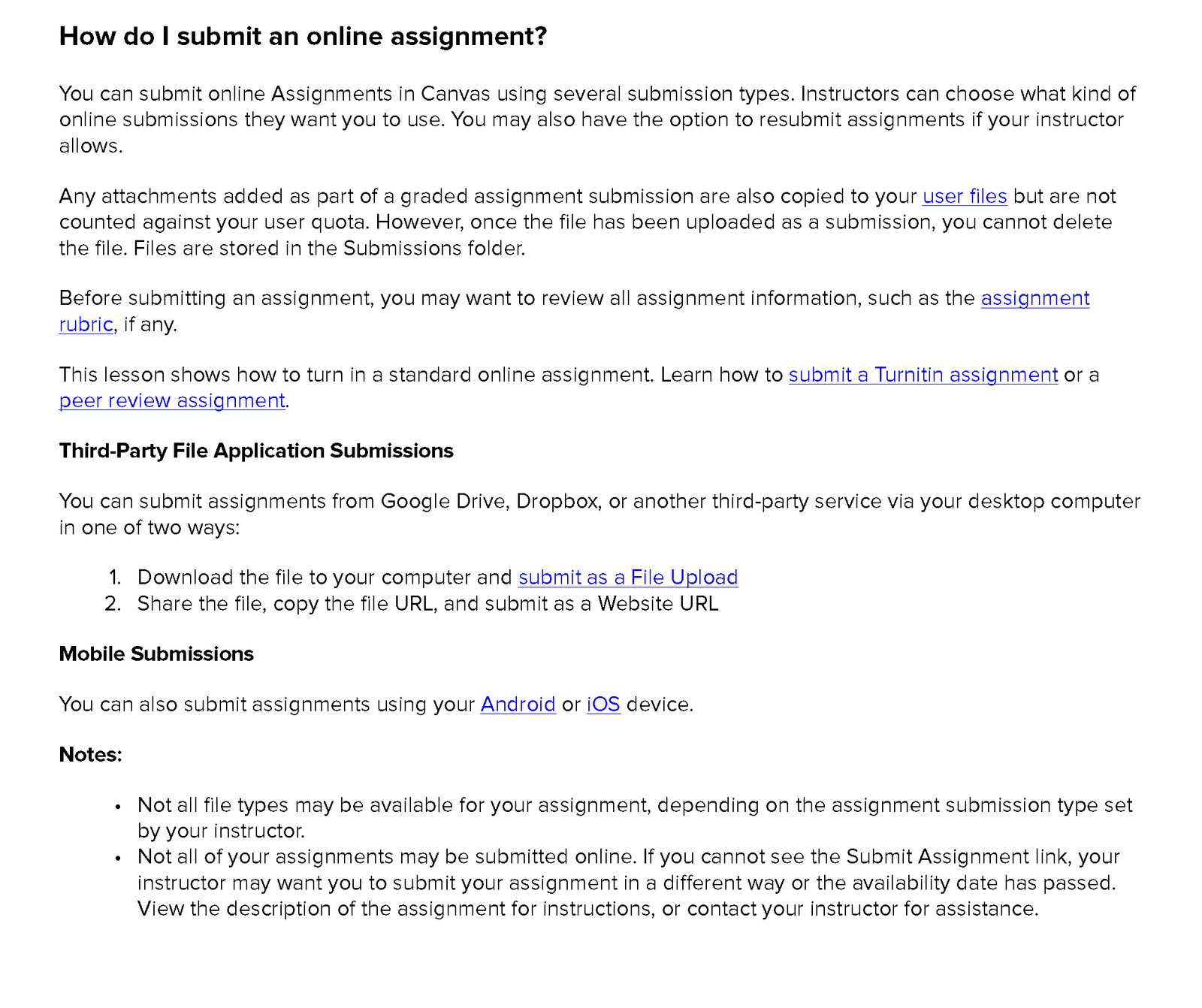Click list item about sharing the file URL

(427, 603)
